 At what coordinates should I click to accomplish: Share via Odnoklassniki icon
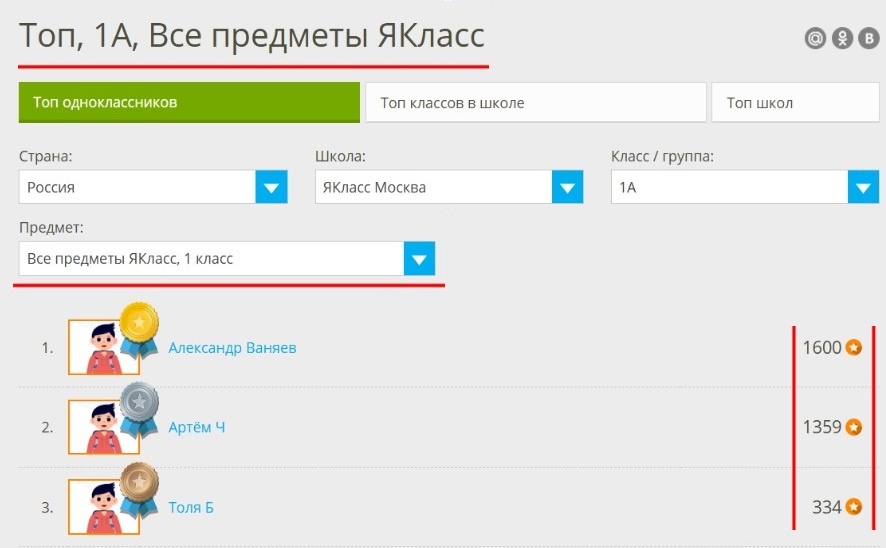tap(842, 38)
